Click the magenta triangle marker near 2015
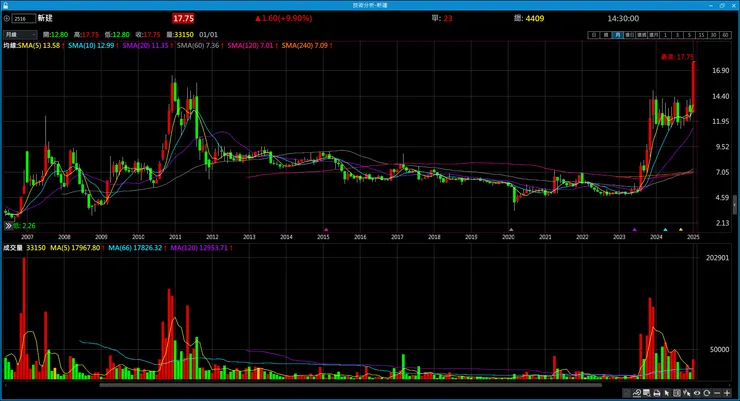 326,230
